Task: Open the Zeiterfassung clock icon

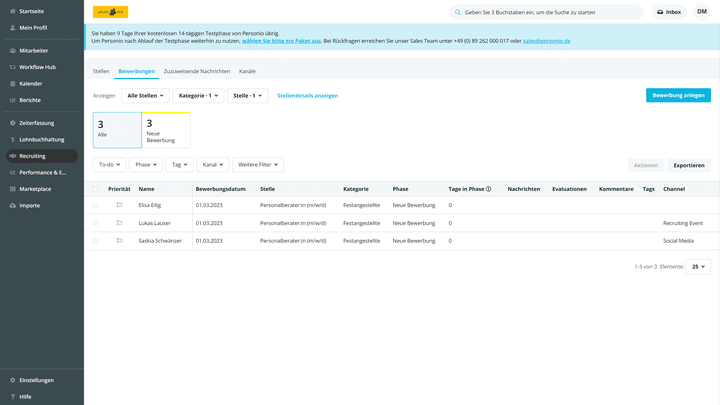Action: coord(12,123)
